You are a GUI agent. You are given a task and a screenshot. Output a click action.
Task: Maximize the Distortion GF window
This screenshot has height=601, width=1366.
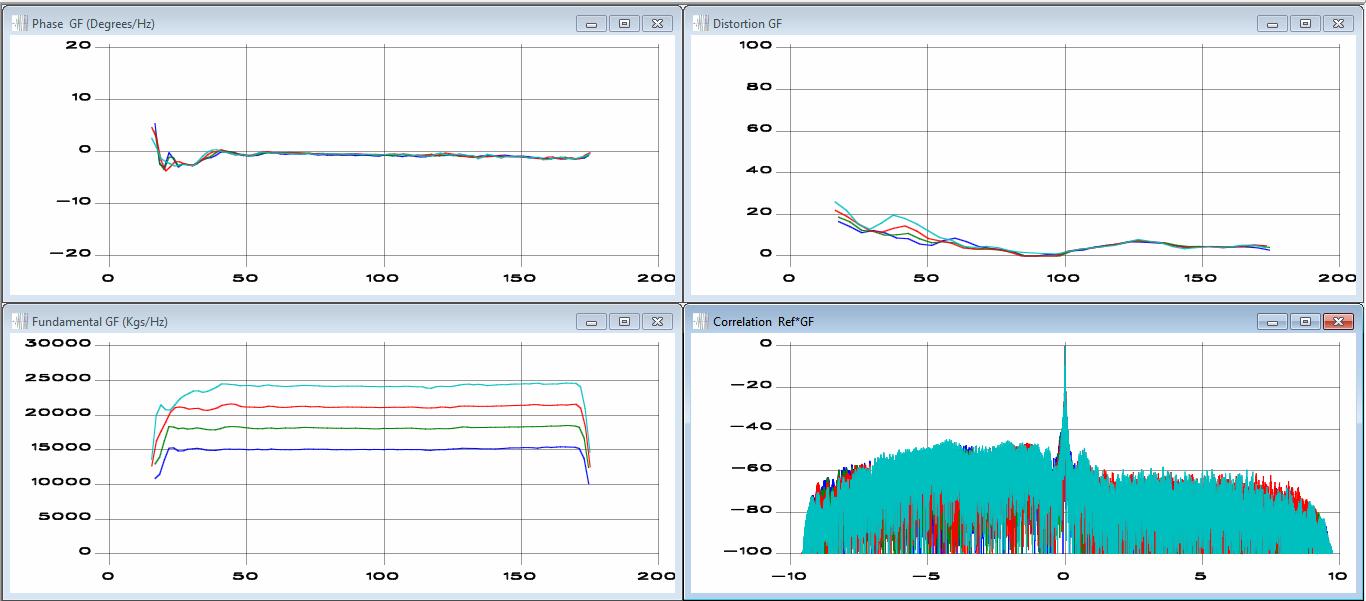point(1305,23)
